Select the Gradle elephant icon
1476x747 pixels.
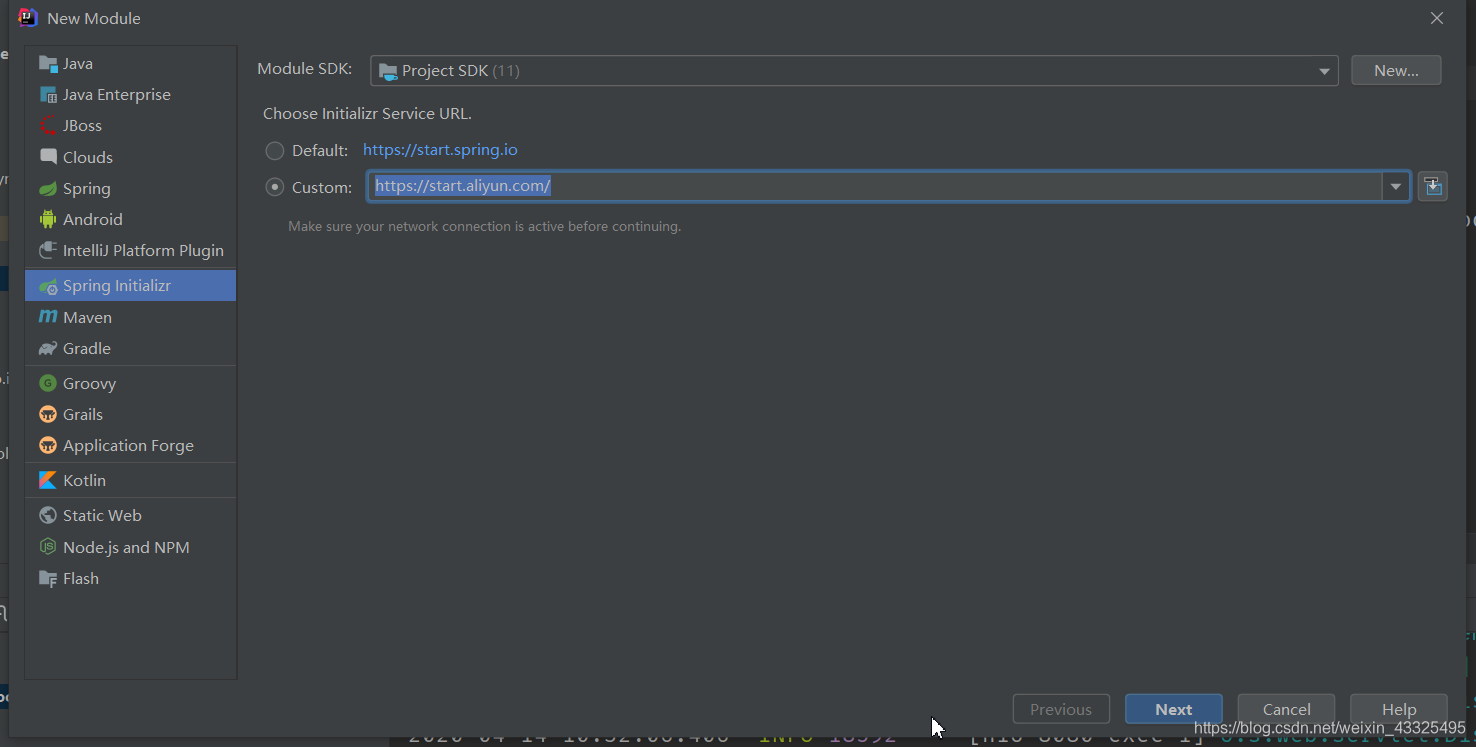tap(48, 349)
